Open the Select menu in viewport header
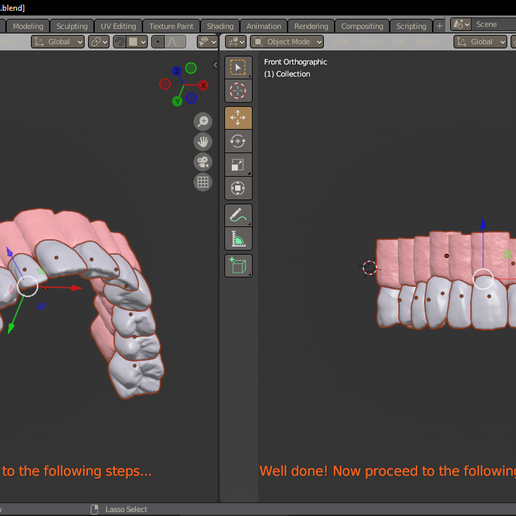 click(x=371, y=42)
